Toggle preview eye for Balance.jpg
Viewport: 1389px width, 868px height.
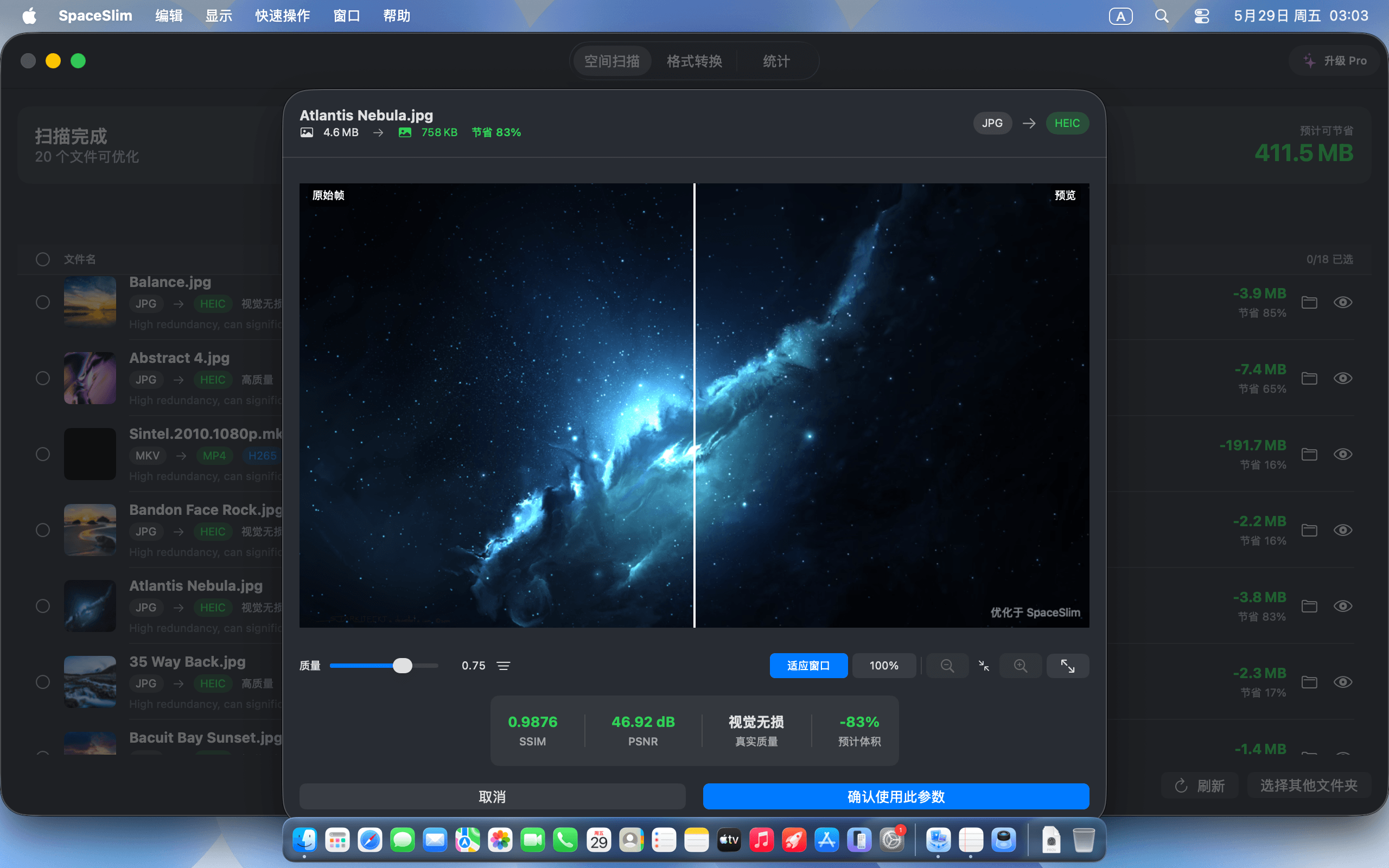[x=1343, y=303]
